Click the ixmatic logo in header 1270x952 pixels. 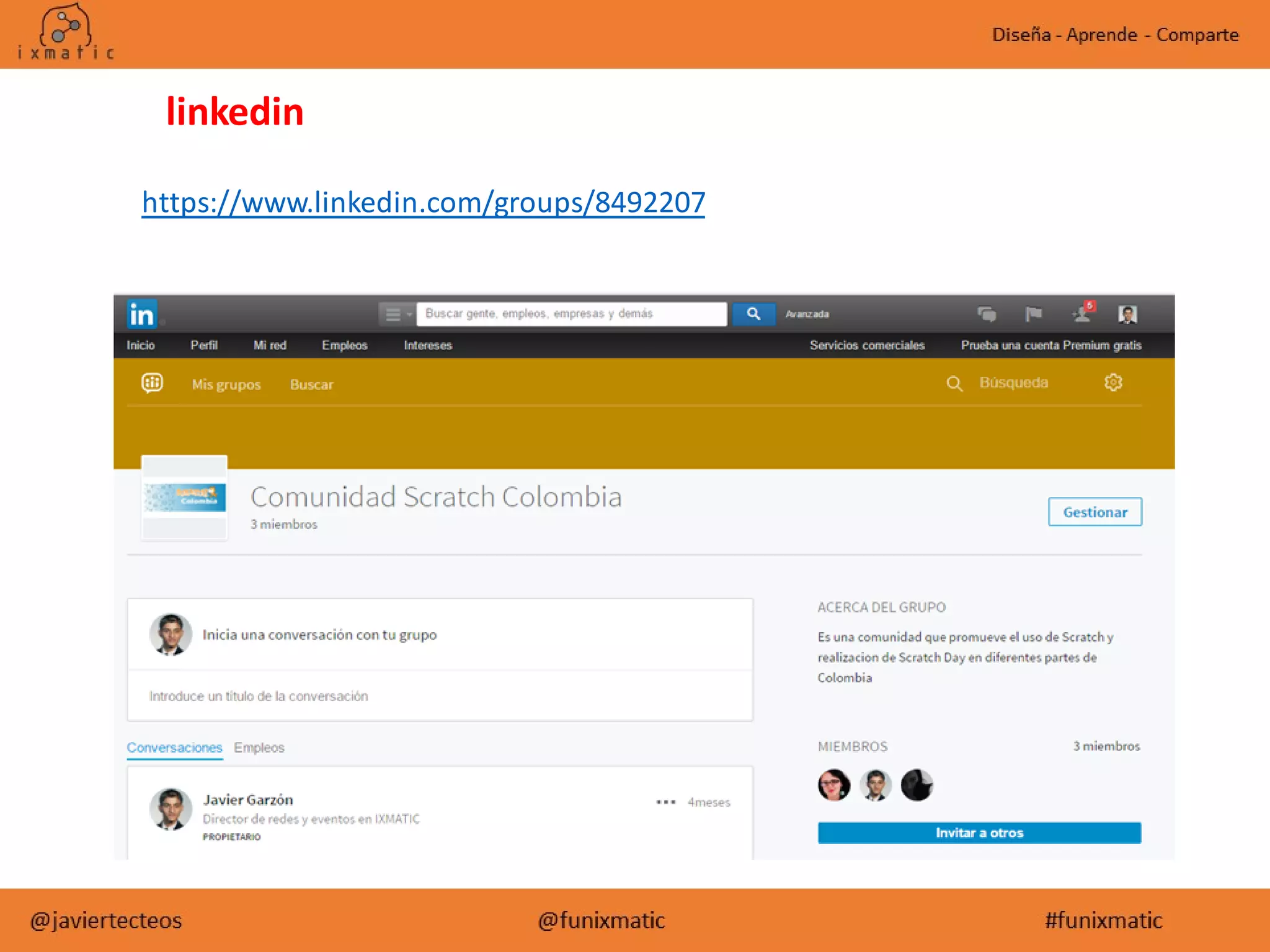(x=66, y=32)
